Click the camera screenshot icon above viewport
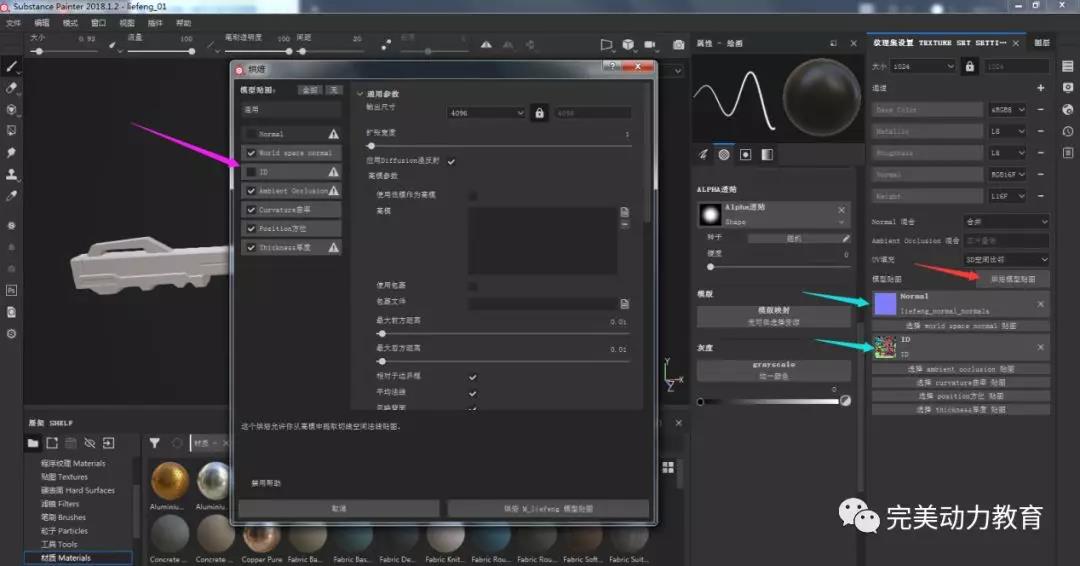The height and width of the screenshot is (566, 1080). 679,45
